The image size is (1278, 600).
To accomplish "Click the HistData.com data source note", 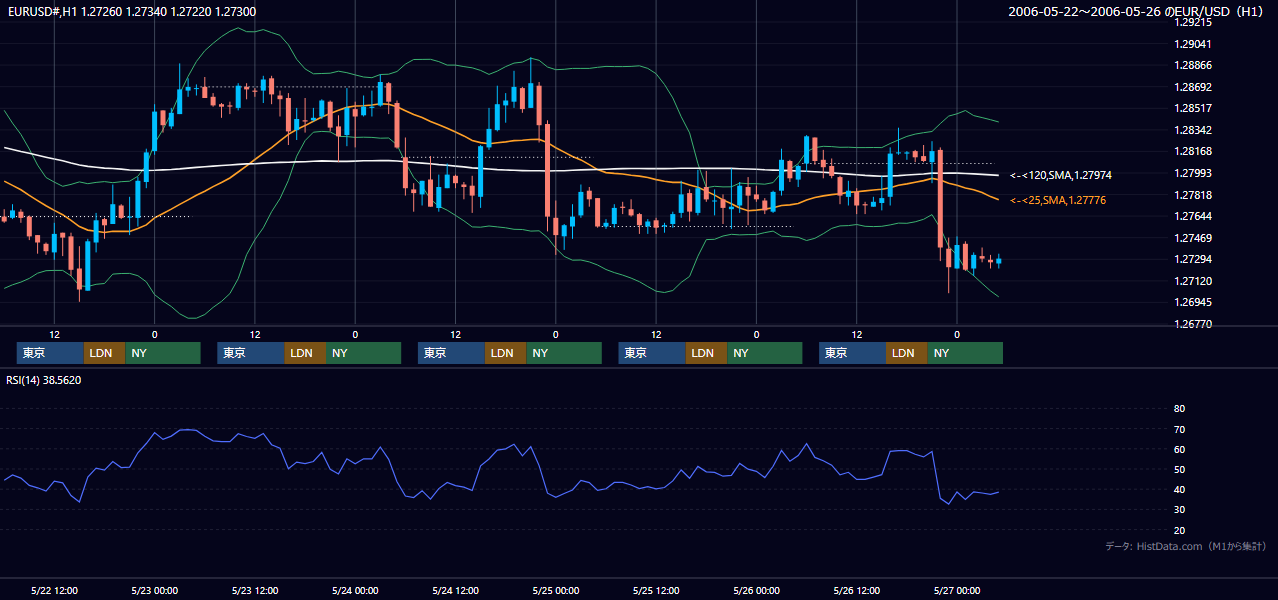I will click(1186, 546).
